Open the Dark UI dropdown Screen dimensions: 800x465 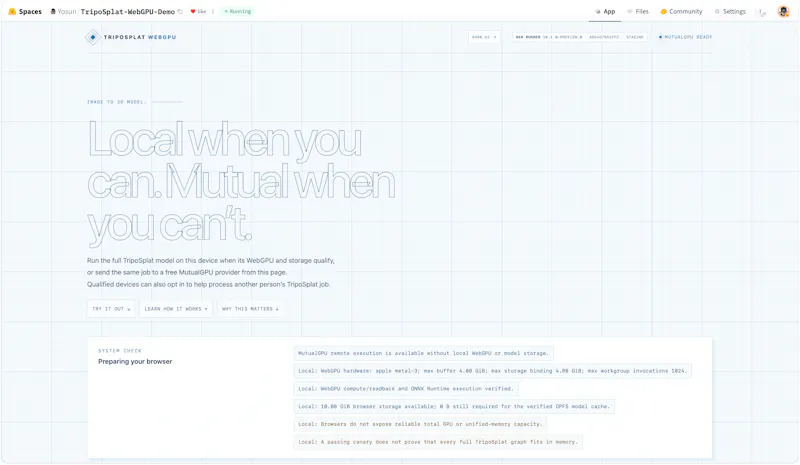pyautogui.click(x=484, y=37)
